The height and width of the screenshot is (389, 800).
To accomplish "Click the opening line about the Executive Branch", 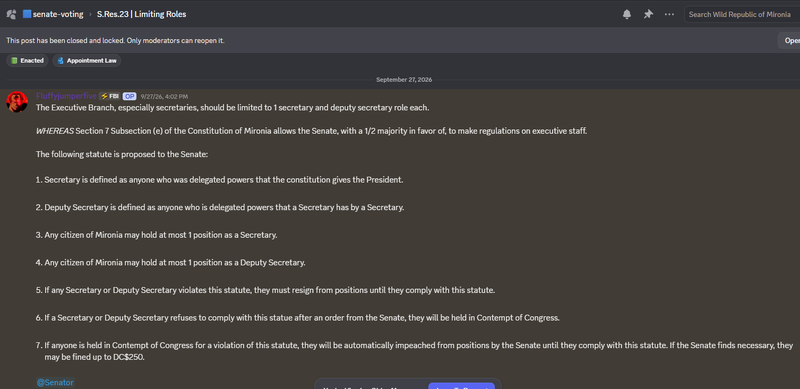I will (x=233, y=108).
